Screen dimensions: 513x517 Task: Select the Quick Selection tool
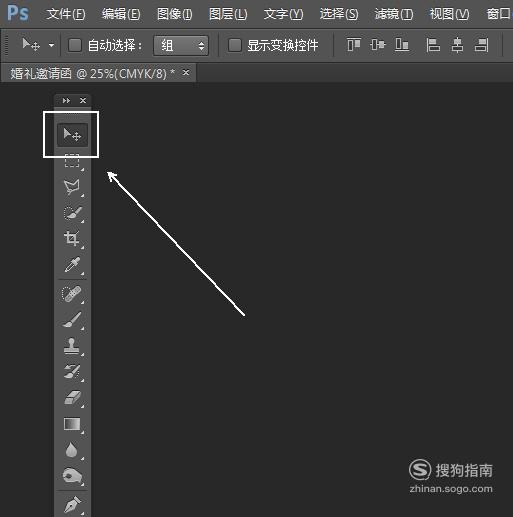[x=72, y=213]
